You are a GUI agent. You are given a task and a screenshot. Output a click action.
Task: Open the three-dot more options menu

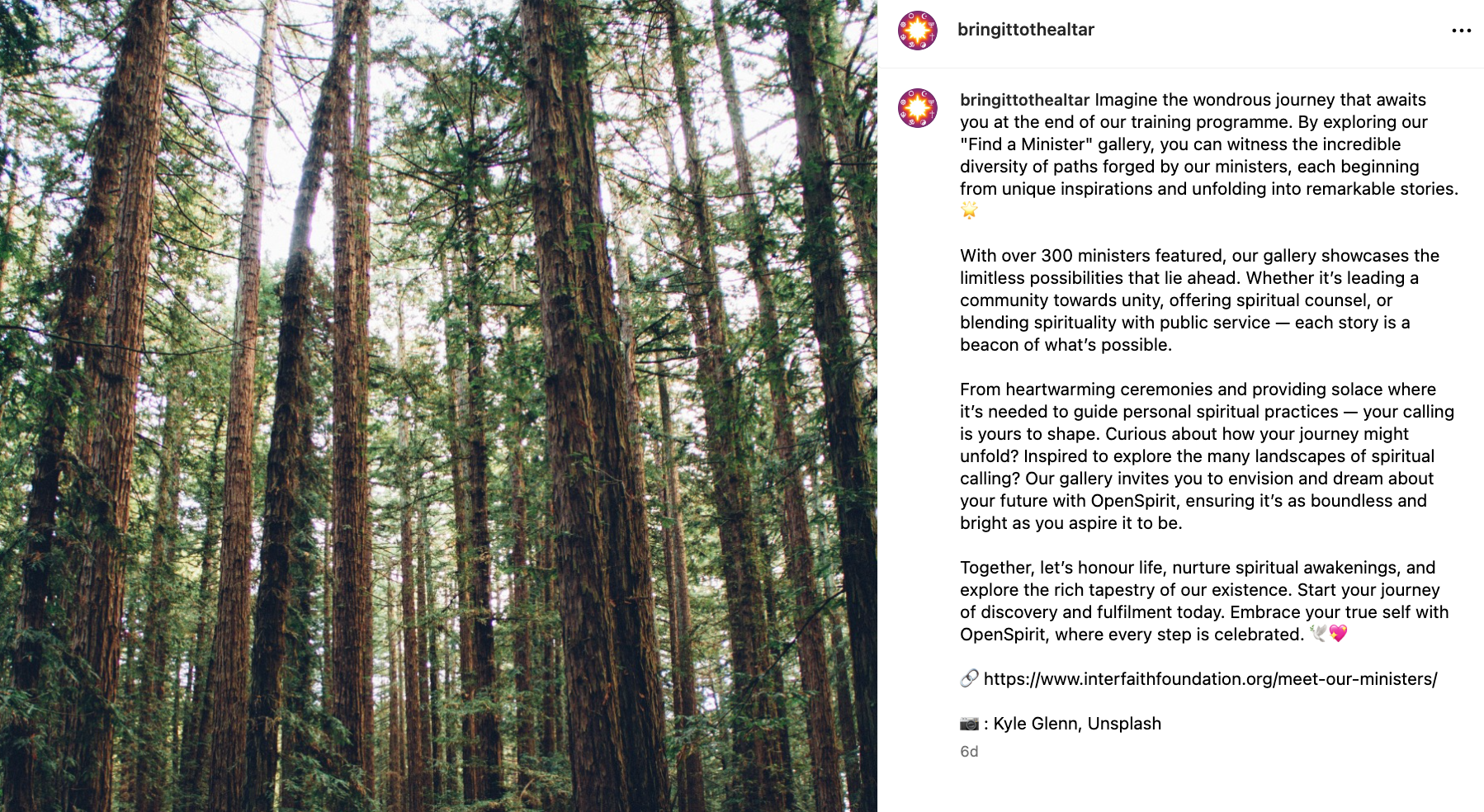click(1461, 31)
